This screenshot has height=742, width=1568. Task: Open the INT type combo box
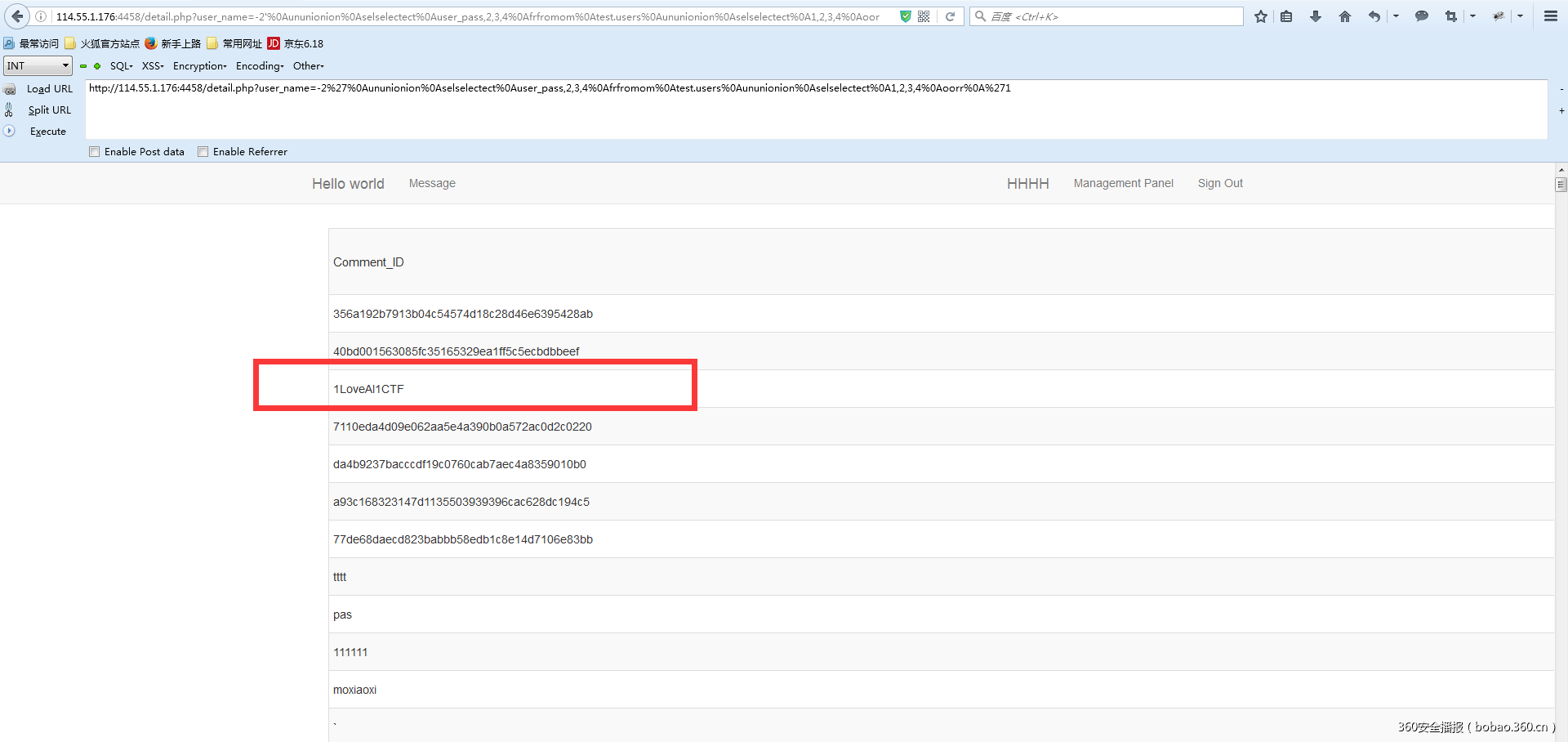pos(38,66)
